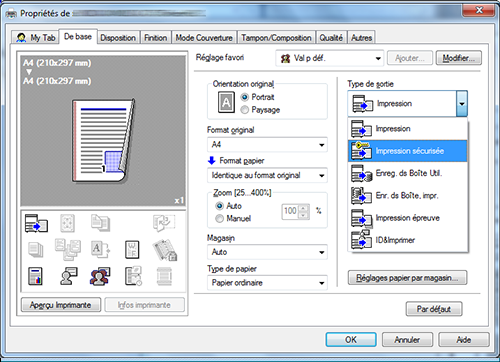
Task: Open the Format original dropdown
Action: 267,145
